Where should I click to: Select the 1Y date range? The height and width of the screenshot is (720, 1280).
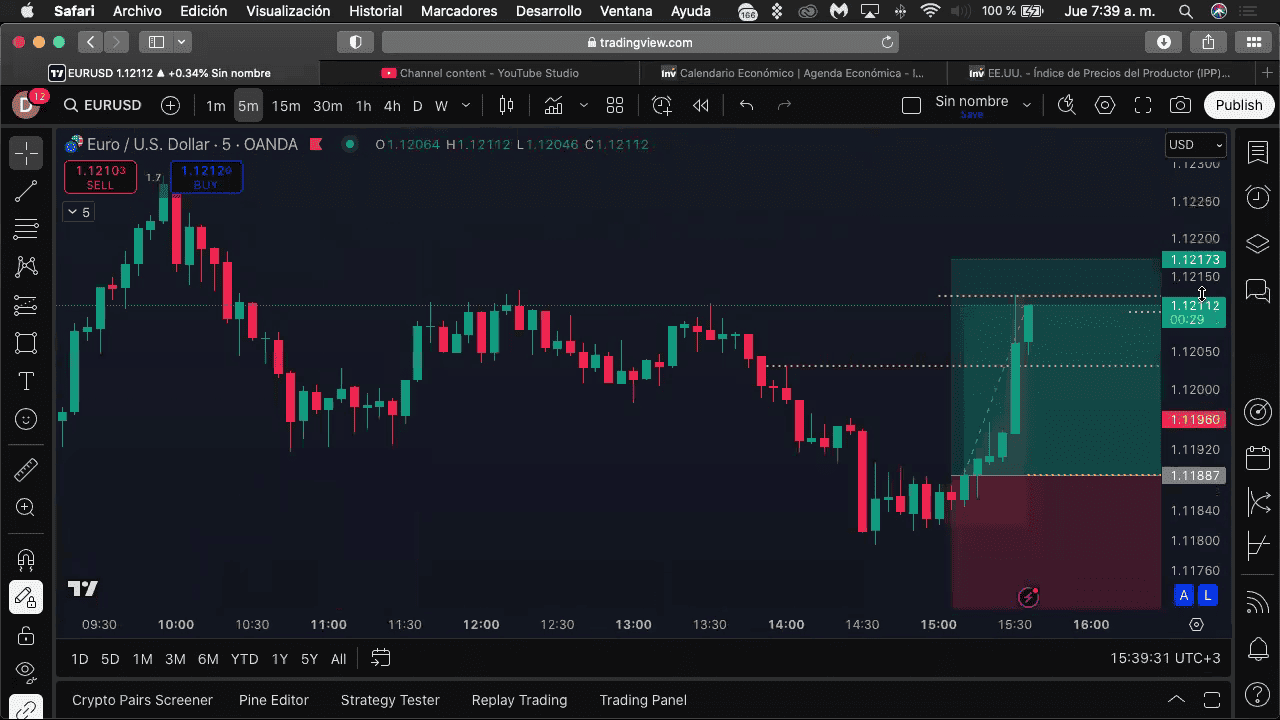(280, 659)
